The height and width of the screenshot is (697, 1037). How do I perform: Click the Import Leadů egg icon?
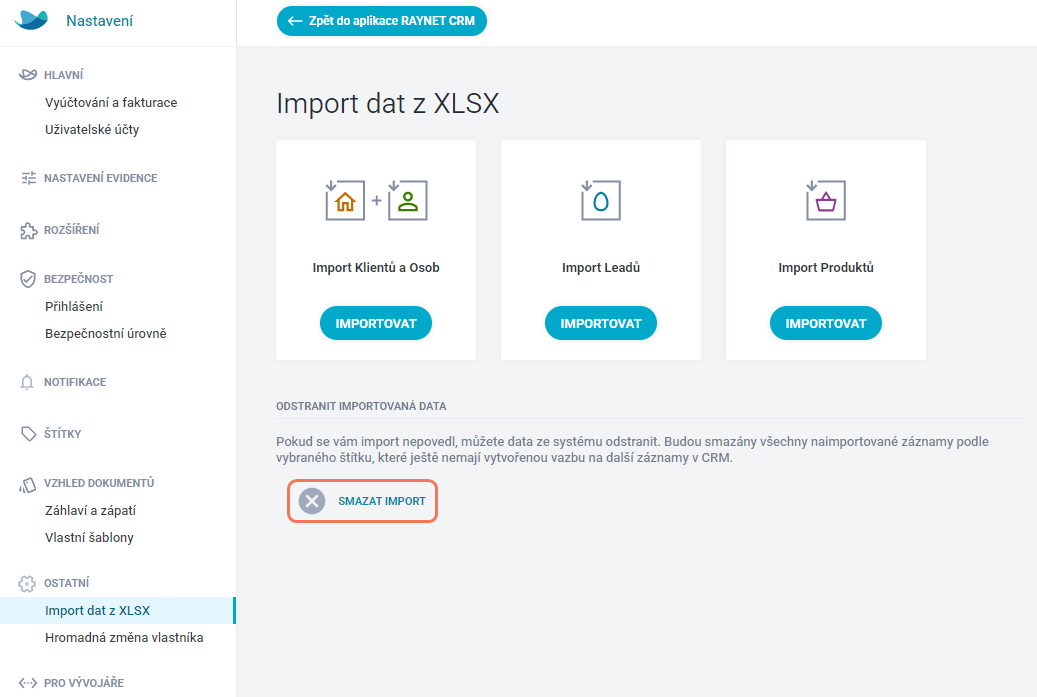[x=601, y=199]
